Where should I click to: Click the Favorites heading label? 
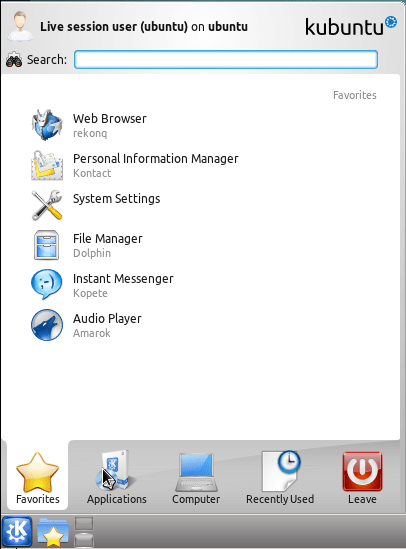355,95
